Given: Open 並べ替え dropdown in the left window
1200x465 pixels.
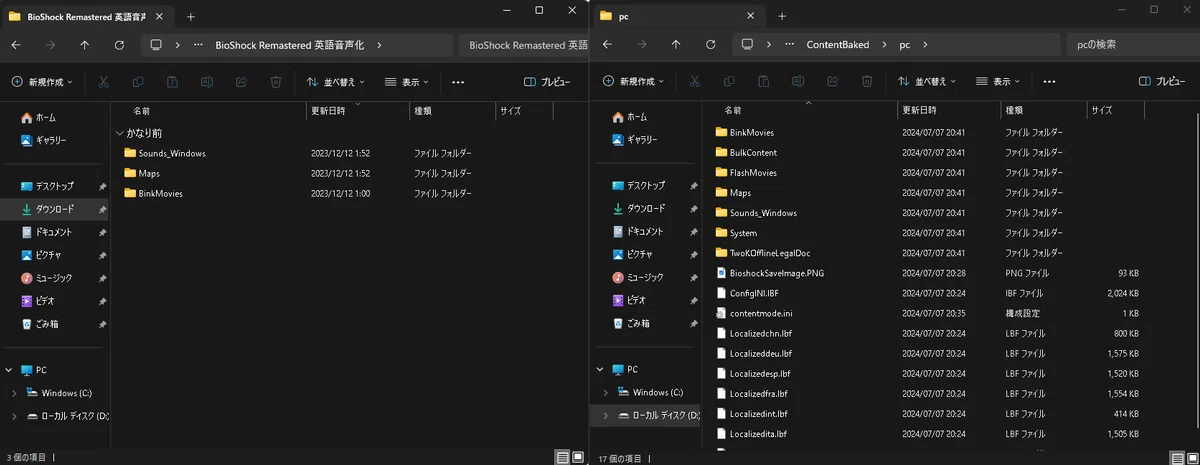Looking at the screenshot, I should coord(336,82).
